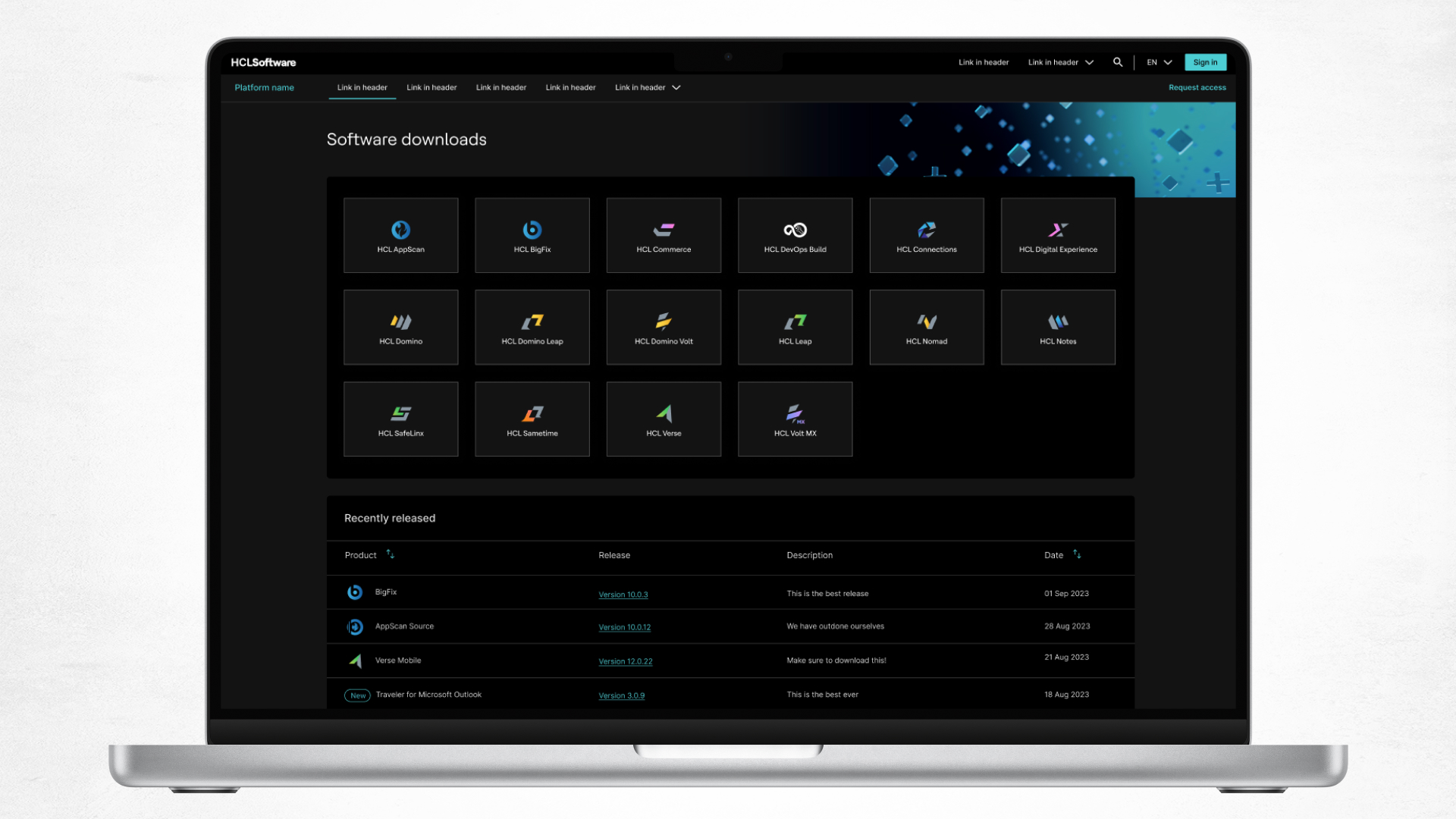
Task: Click the 'Recently released' heading
Action: 390,518
